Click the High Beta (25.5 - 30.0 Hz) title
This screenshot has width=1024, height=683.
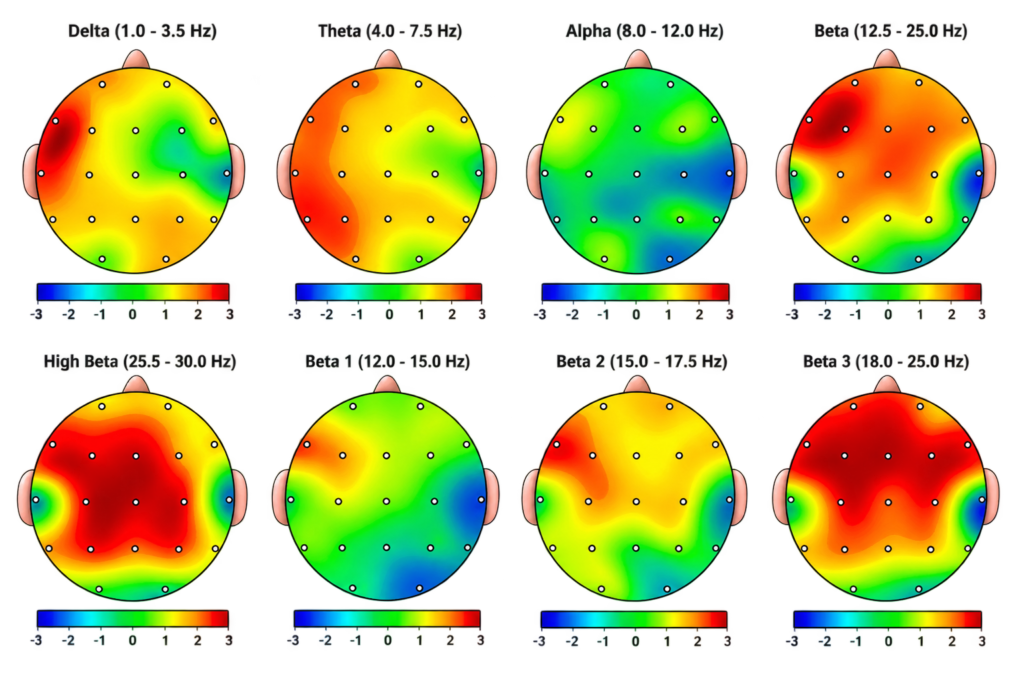tap(140, 362)
